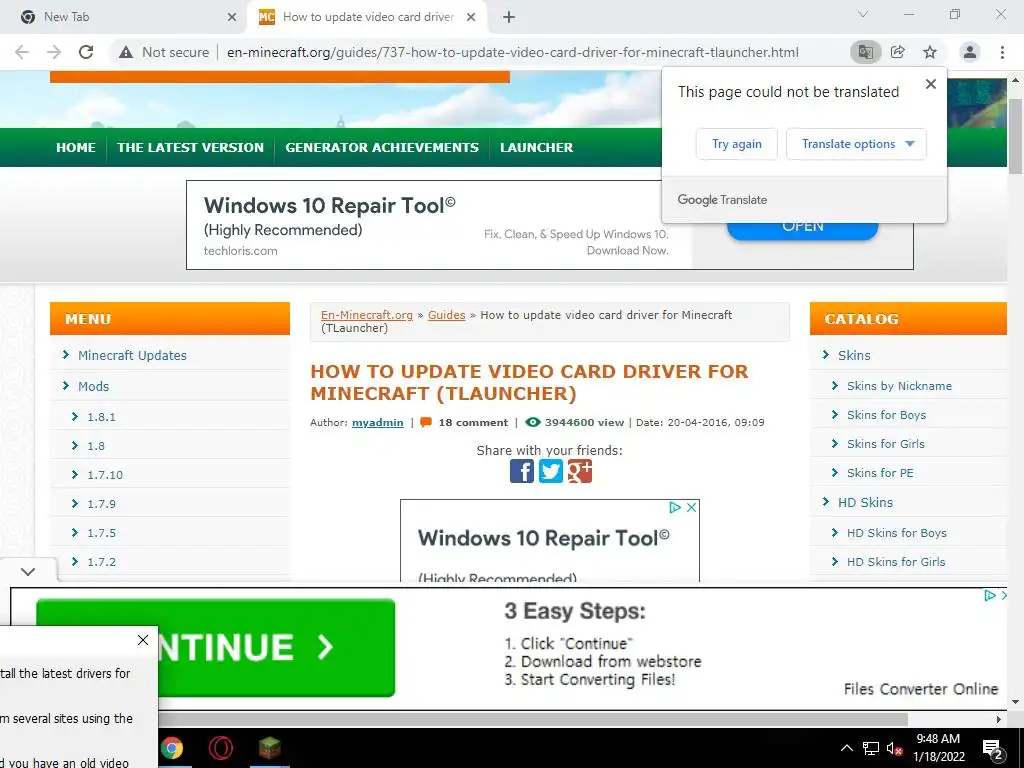Follow the Guides breadcrumb link
The height and width of the screenshot is (768, 1024).
click(447, 315)
